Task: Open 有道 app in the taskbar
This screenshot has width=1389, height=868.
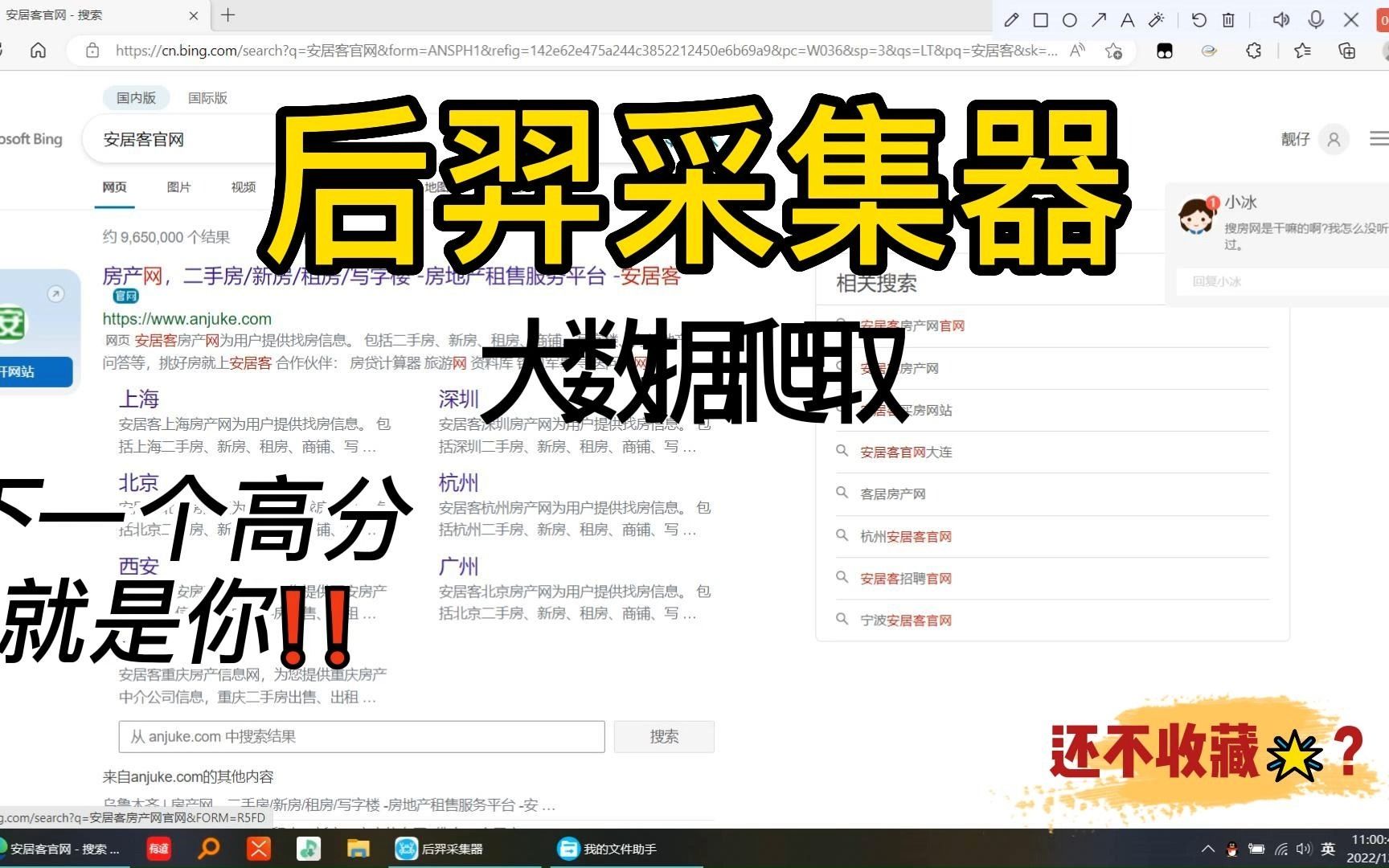Action: (158, 849)
